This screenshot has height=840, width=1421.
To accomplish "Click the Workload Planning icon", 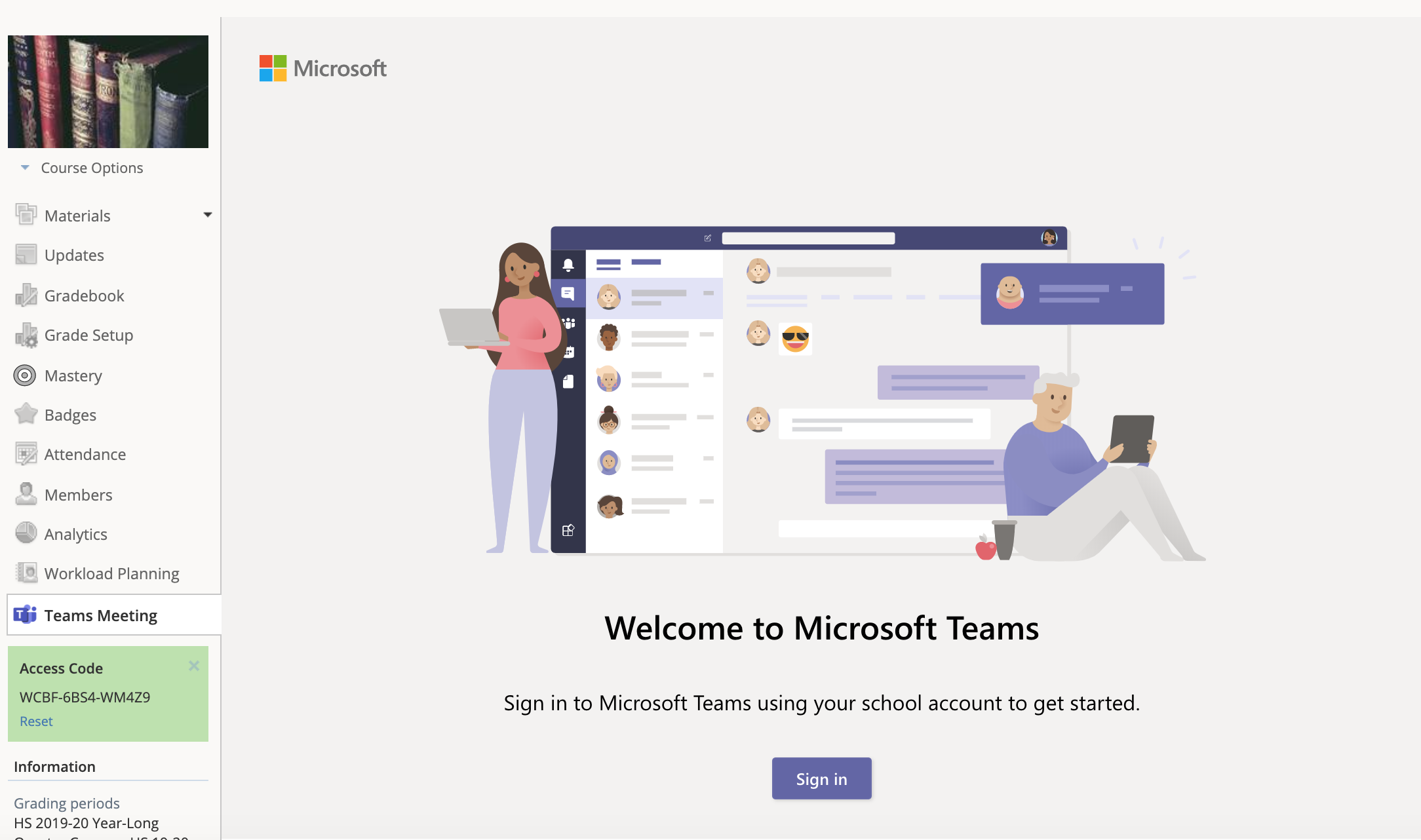I will tap(26, 573).
